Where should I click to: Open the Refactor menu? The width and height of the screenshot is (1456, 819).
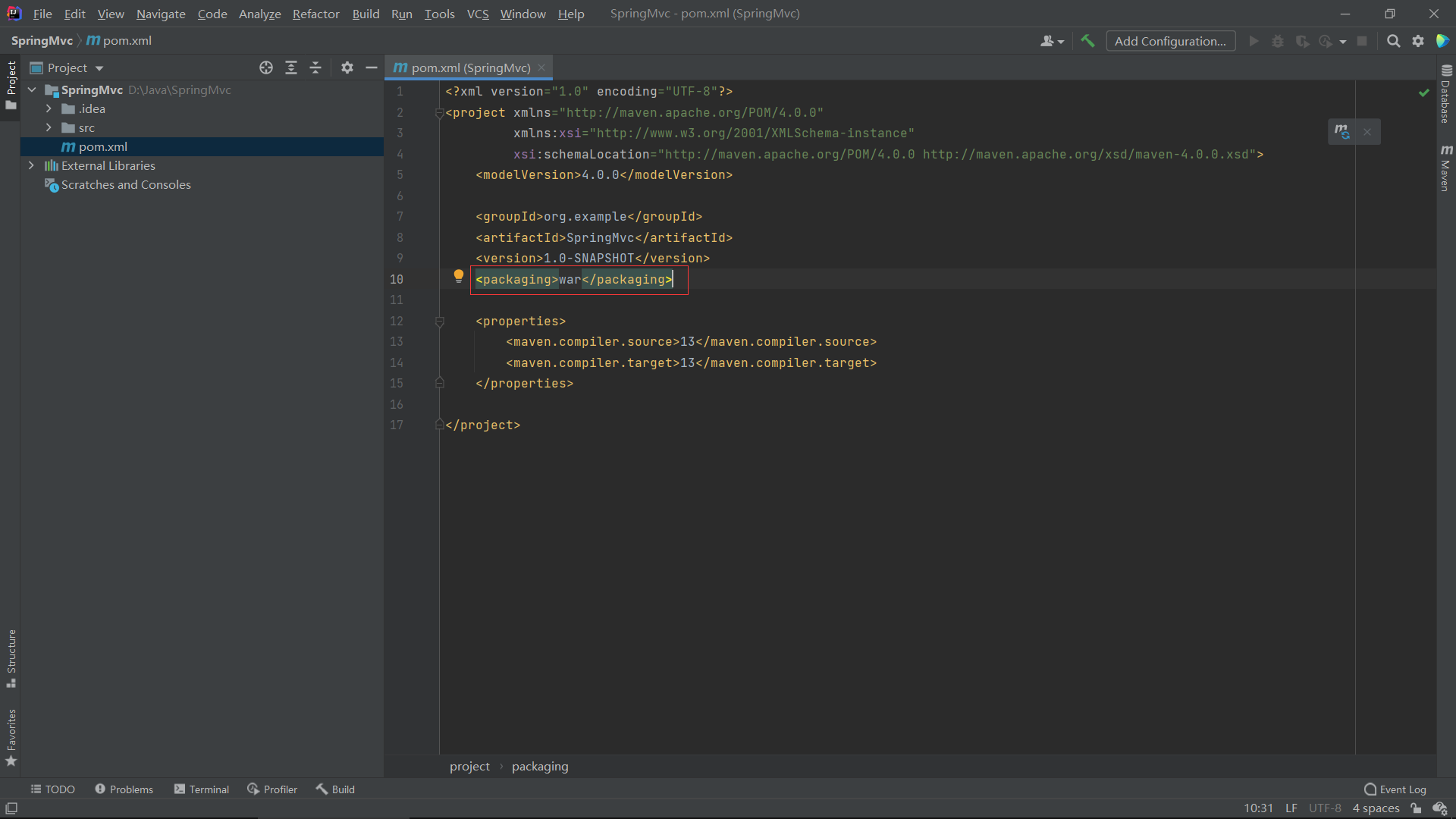pyautogui.click(x=315, y=14)
